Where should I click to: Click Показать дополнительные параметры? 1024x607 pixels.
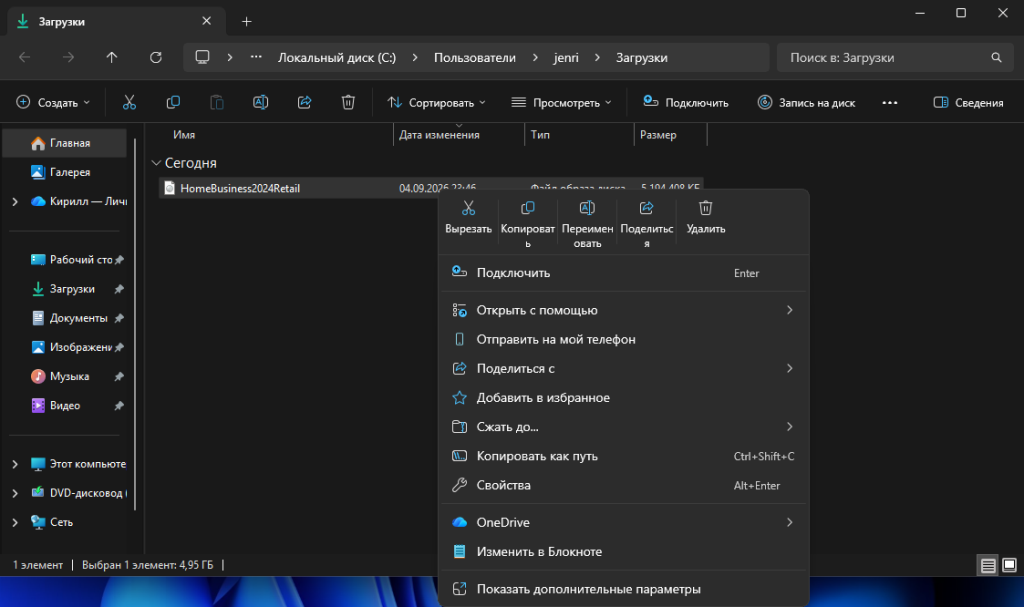[x=624, y=589]
